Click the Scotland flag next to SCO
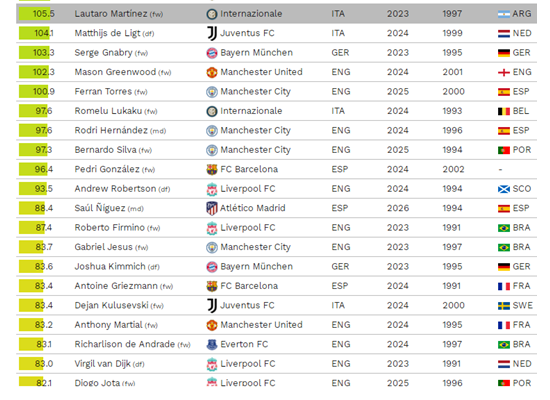Image resolution: width=550 pixels, height=400 pixels. (504, 189)
